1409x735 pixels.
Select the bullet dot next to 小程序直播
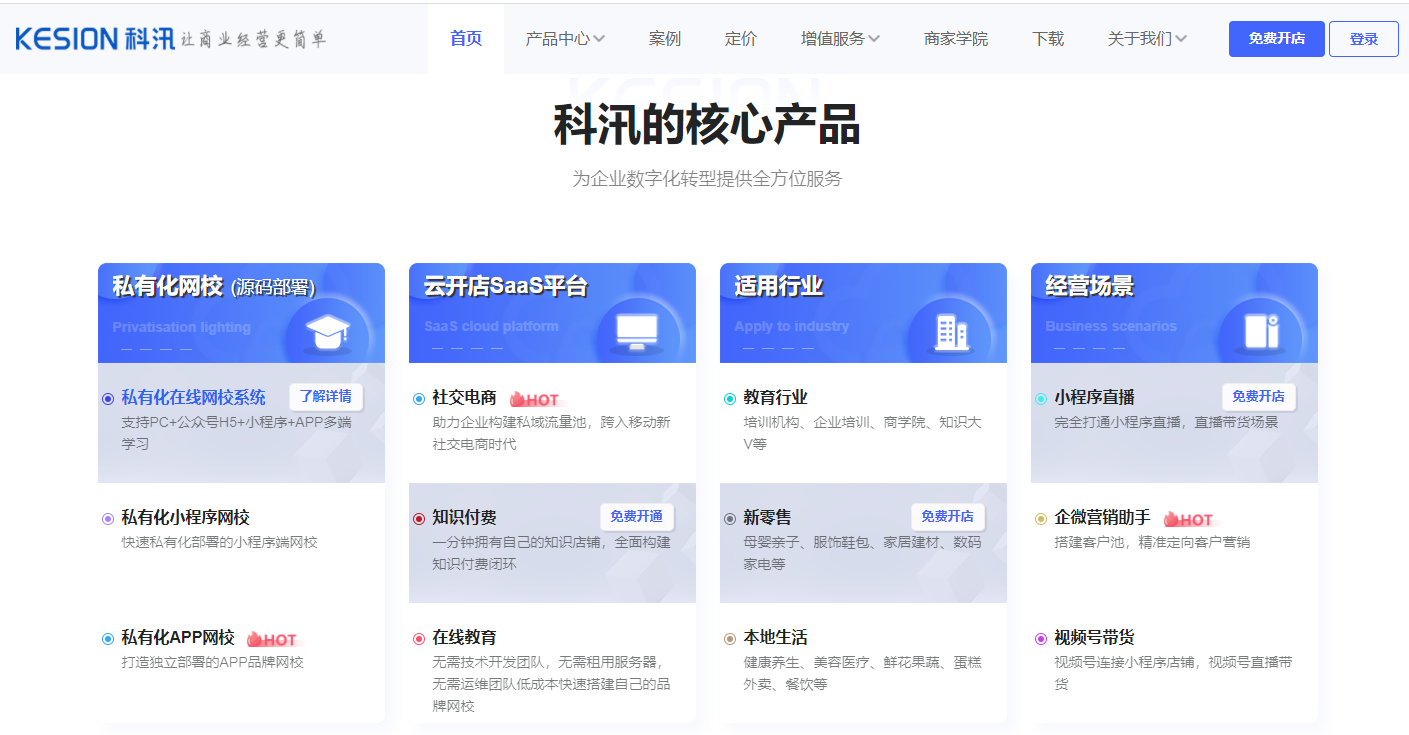pos(1041,399)
